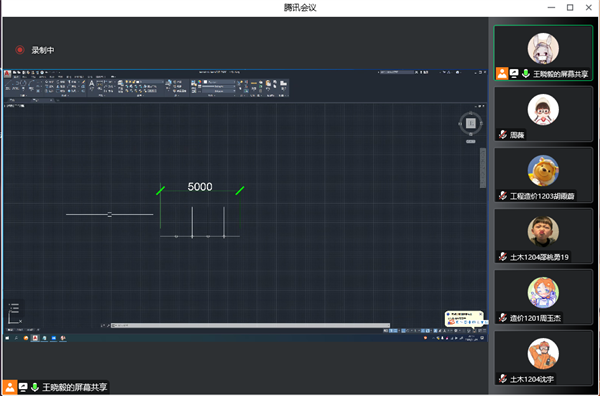Click the new drawing tab plus button
Image resolution: width=600 pixels, height=396 pixels.
coord(57,100)
